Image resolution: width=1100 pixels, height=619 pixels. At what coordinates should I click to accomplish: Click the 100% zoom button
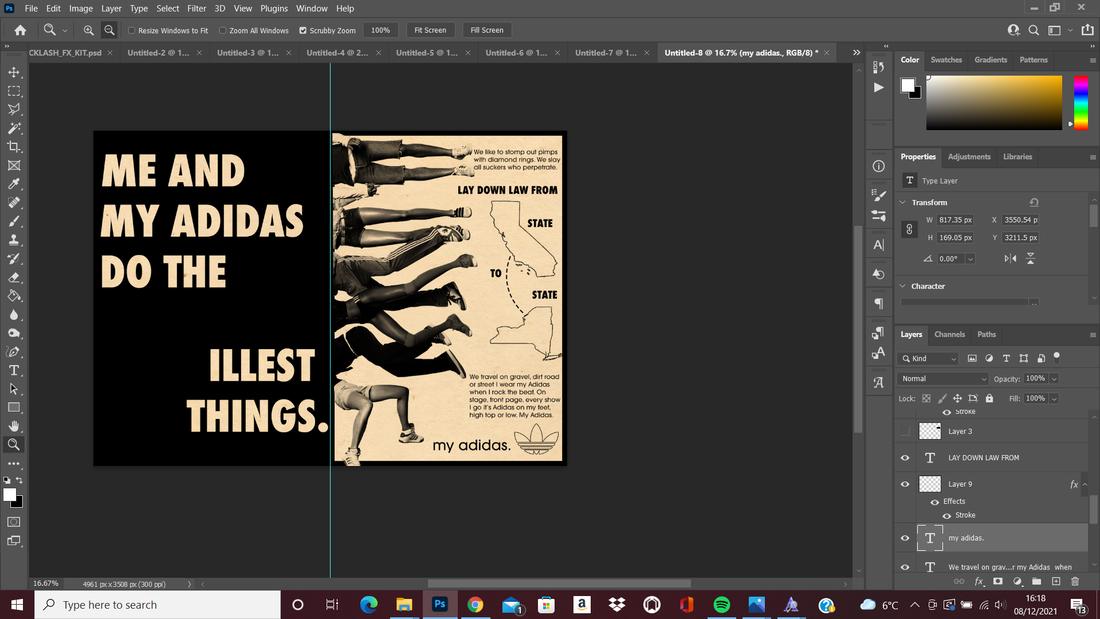coord(380,30)
